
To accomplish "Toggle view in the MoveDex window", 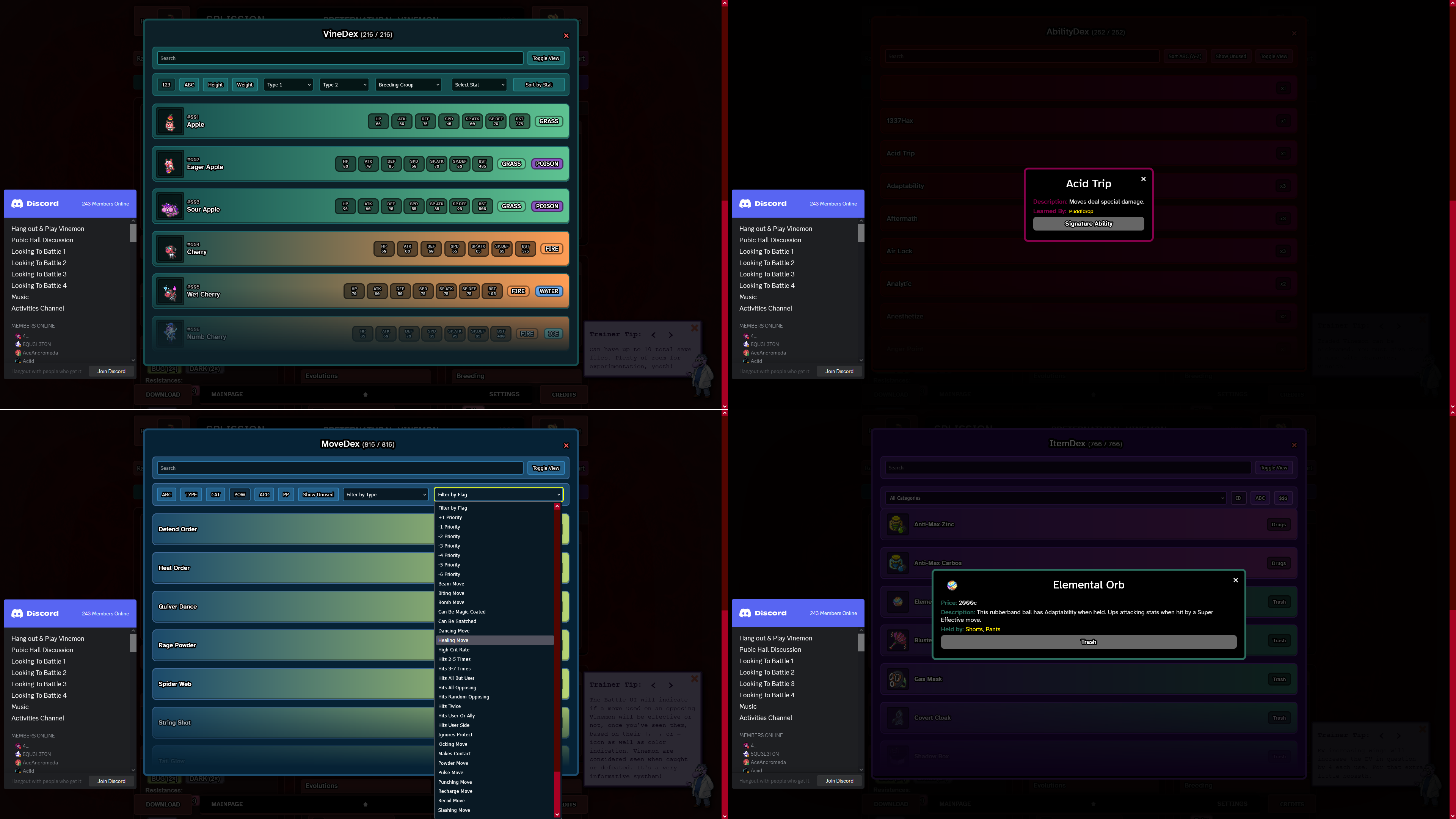I will pos(546,468).
